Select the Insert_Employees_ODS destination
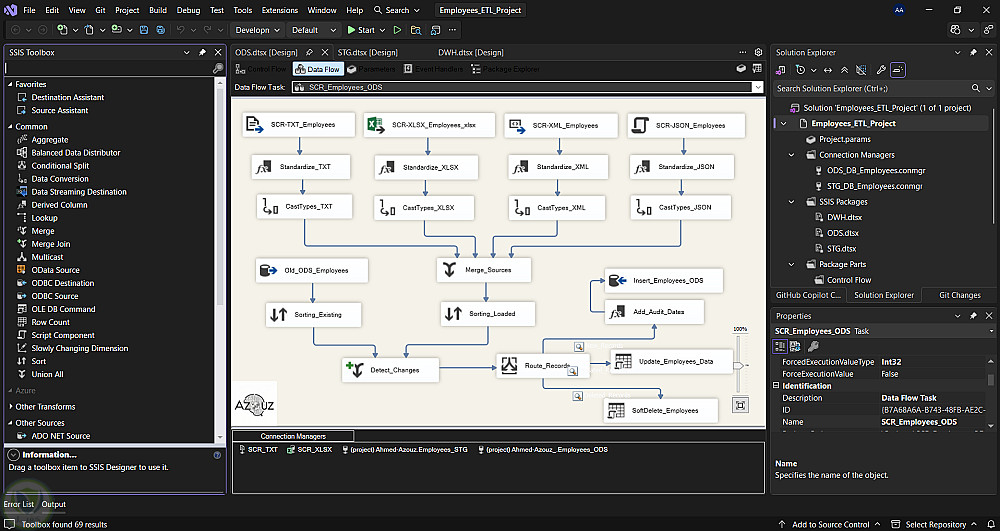Image resolution: width=1000 pixels, height=531 pixels. (x=663, y=280)
